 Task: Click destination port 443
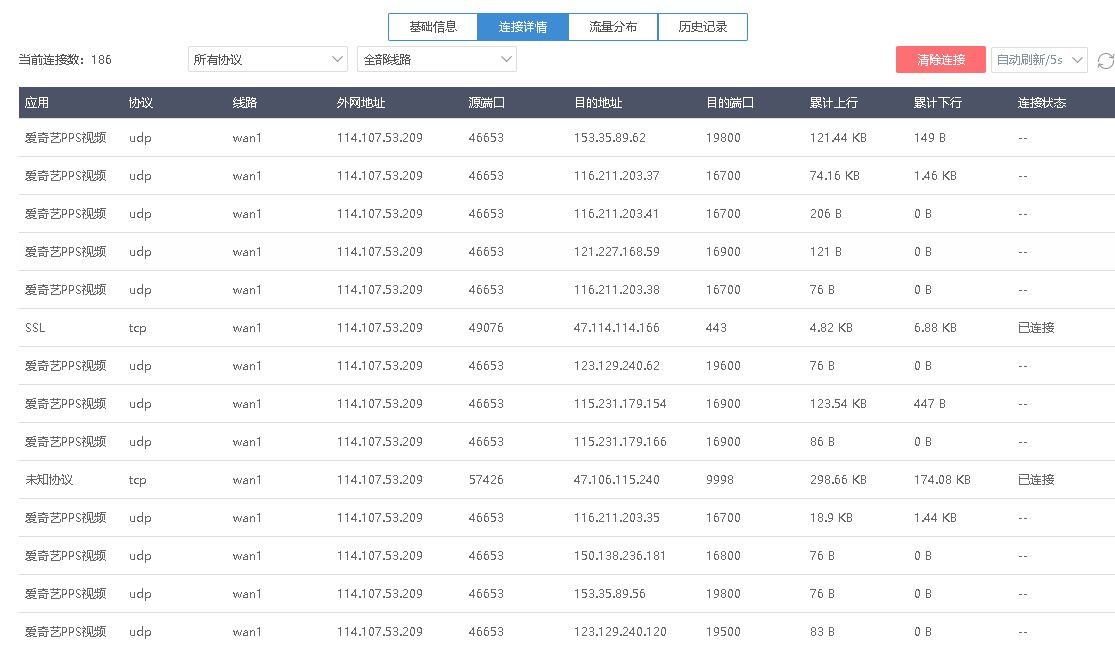716,328
